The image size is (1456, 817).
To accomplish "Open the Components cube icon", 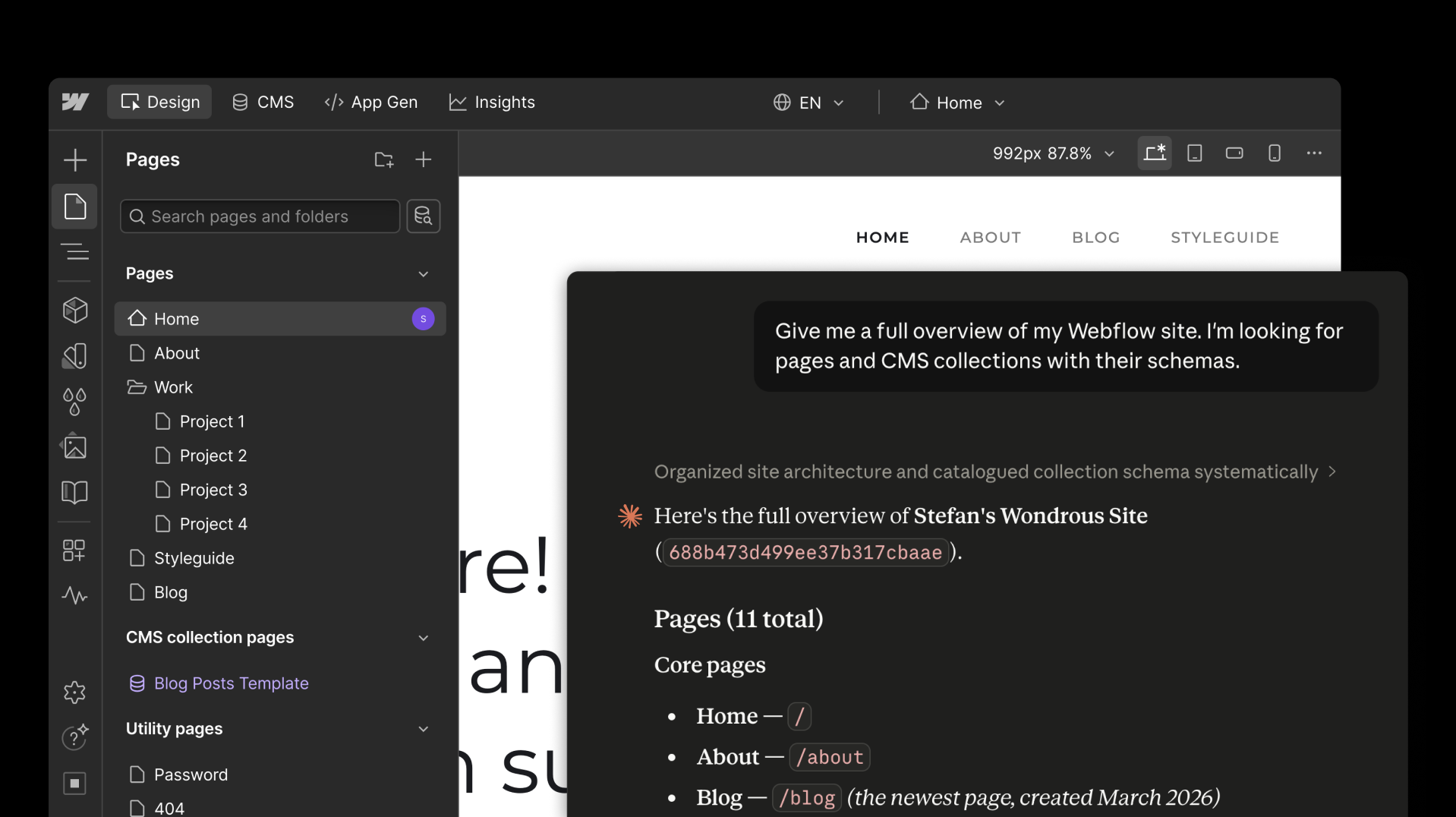I will pos(74,310).
